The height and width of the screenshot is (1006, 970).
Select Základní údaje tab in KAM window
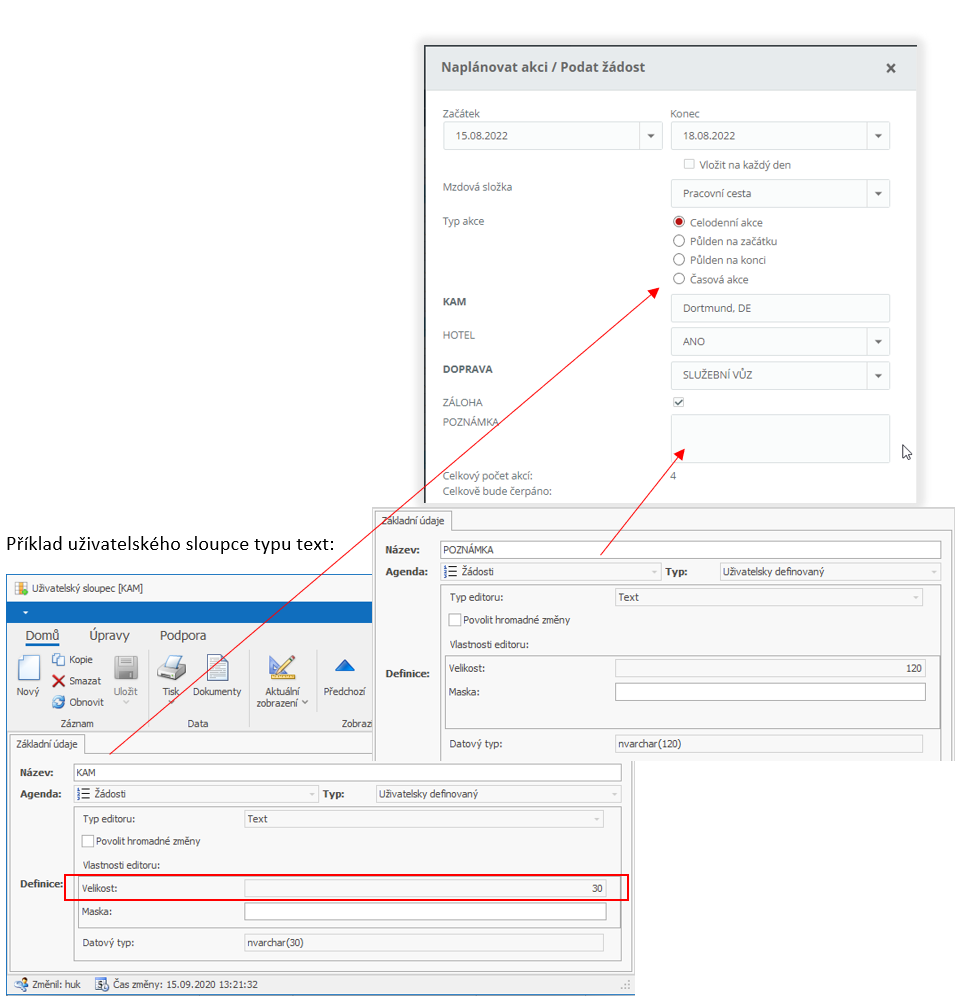[47, 744]
